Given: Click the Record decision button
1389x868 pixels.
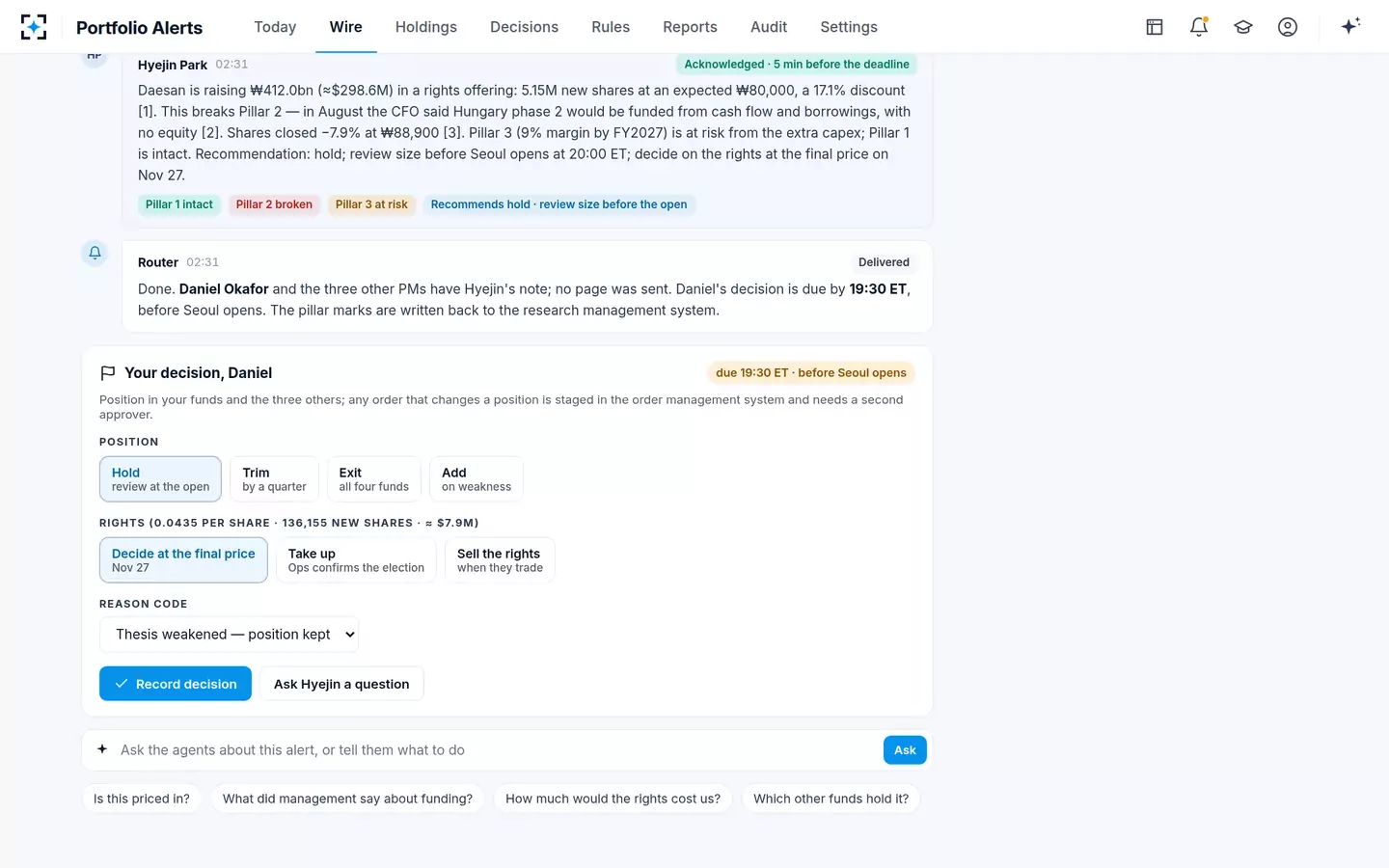Looking at the screenshot, I should [x=176, y=684].
